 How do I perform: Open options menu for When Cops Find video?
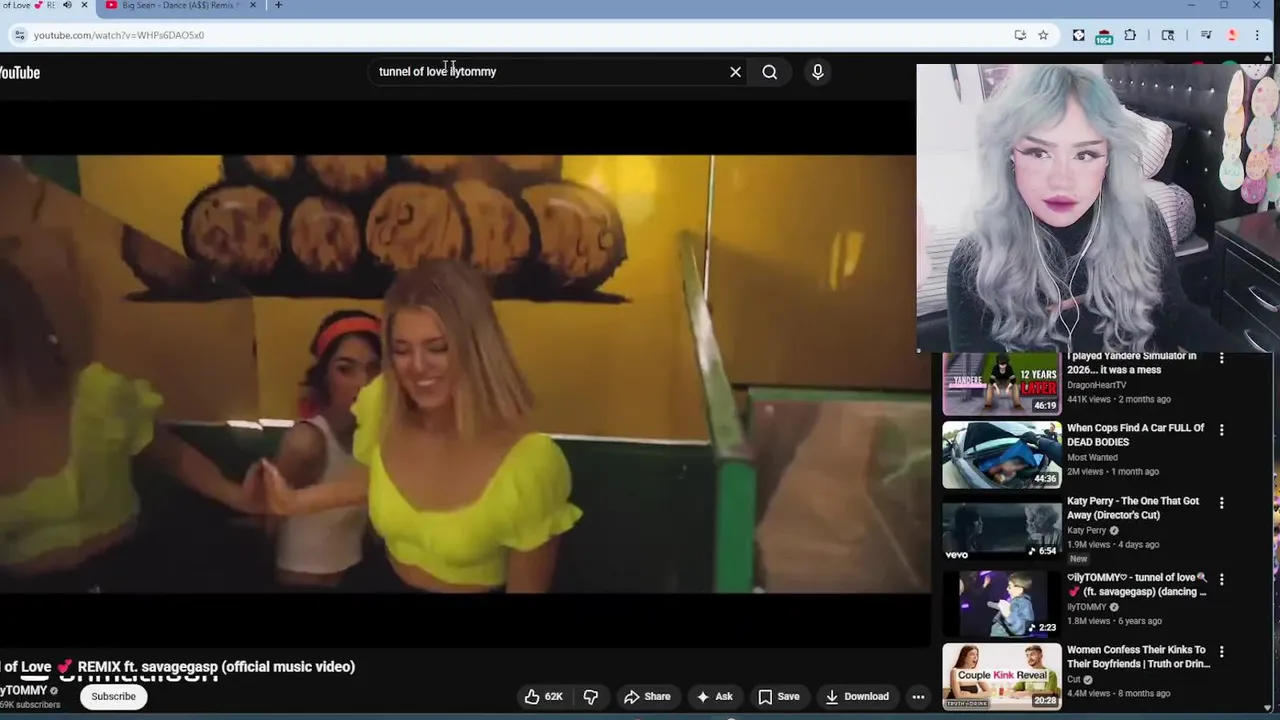tap(1221, 430)
